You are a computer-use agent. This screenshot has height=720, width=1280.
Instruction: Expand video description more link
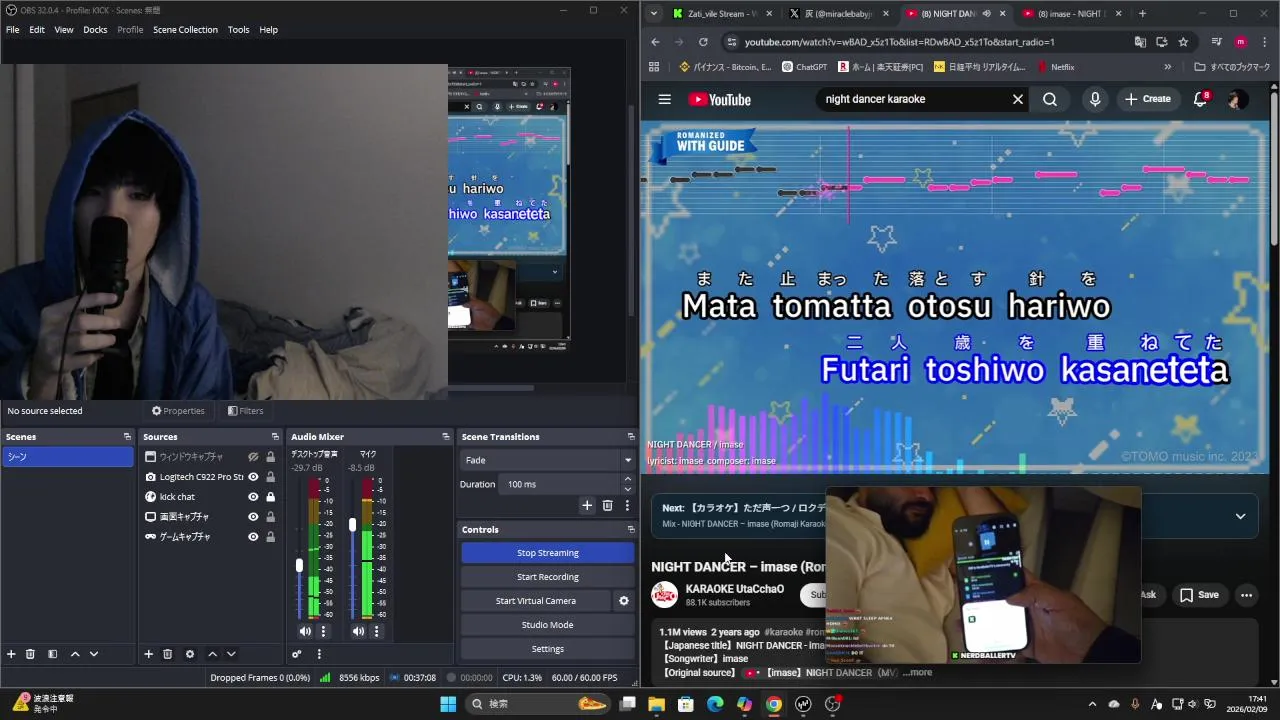tap(917, 673)
